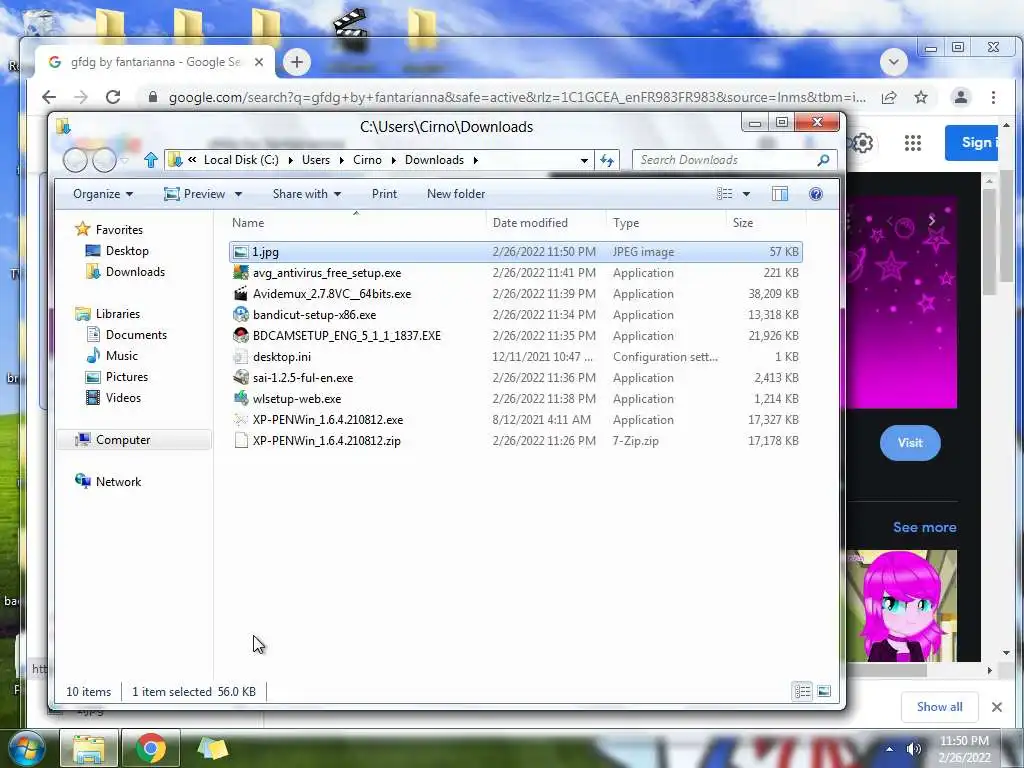Open the Organize dropdown menu

pos(103,194)
